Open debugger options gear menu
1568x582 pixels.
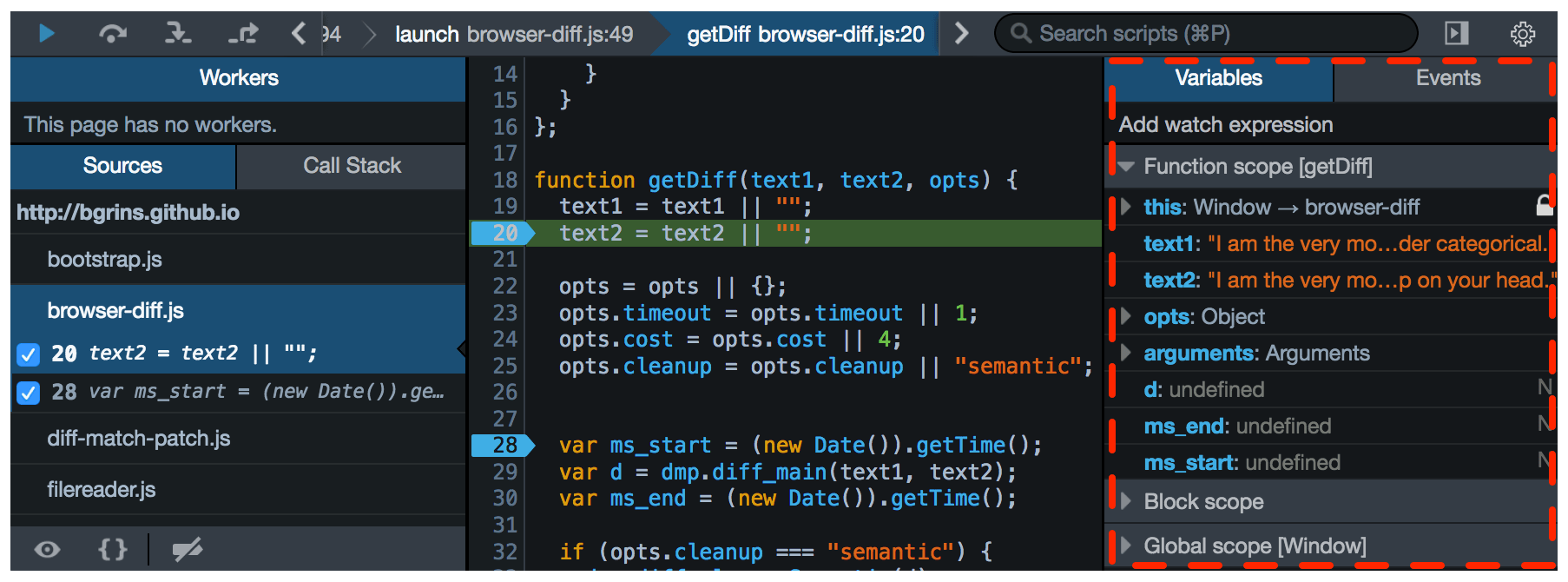[x=1522, y=34]
